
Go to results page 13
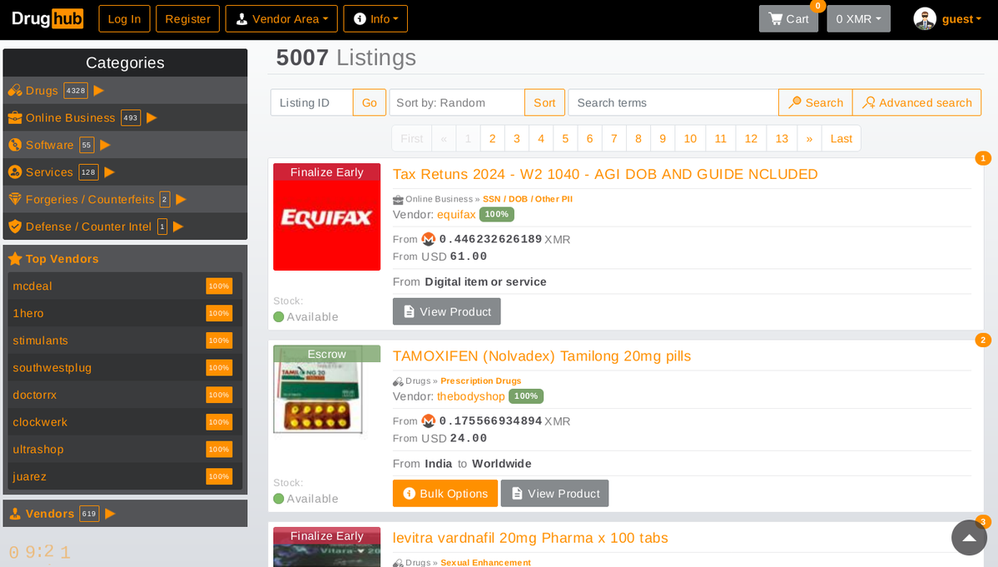(x=782, y=139)
